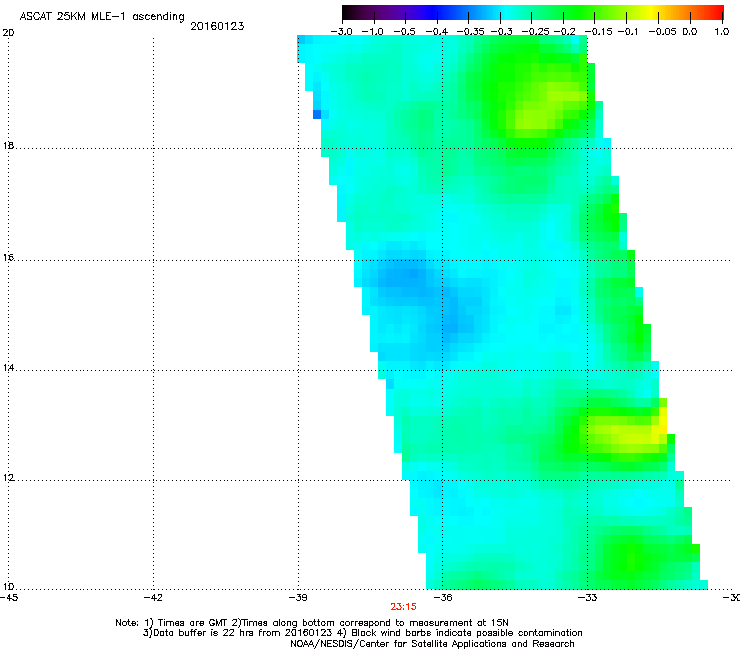Viewport: 740px width, 650px height.
Task: Click the color bar label -0.2
Action: click(564, 32)
